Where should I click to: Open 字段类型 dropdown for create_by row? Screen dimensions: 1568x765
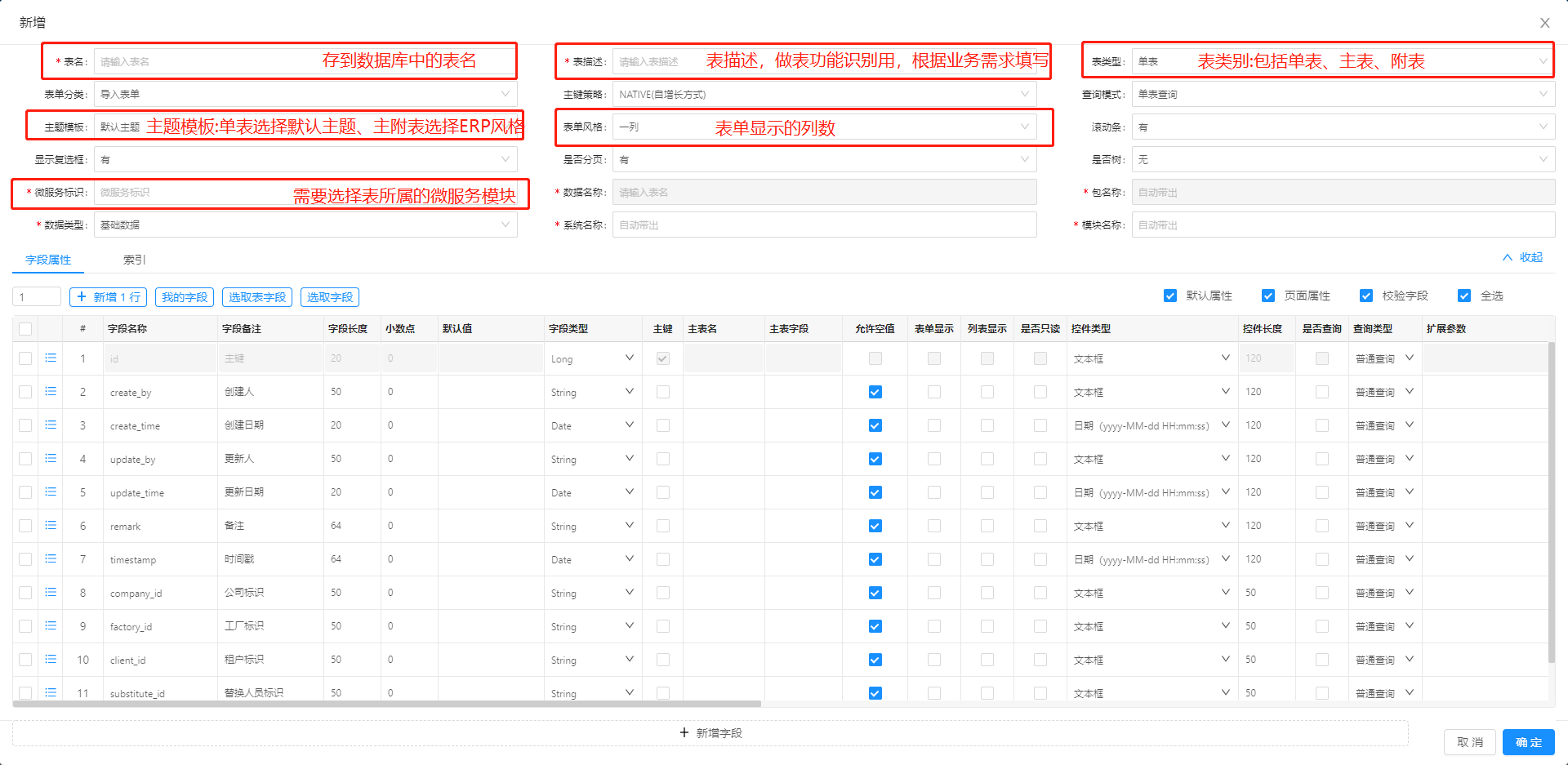(x=592, y=392)
